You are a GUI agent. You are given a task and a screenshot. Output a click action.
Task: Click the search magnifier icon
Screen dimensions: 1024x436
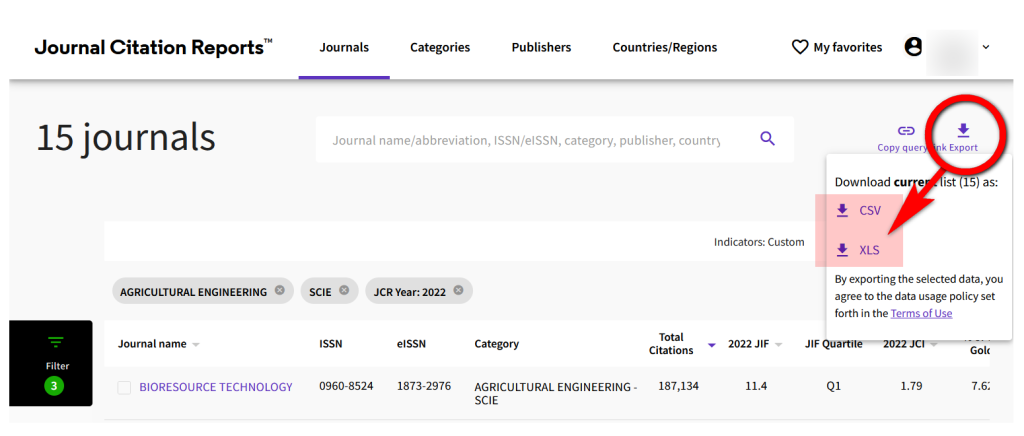(767, 138)
